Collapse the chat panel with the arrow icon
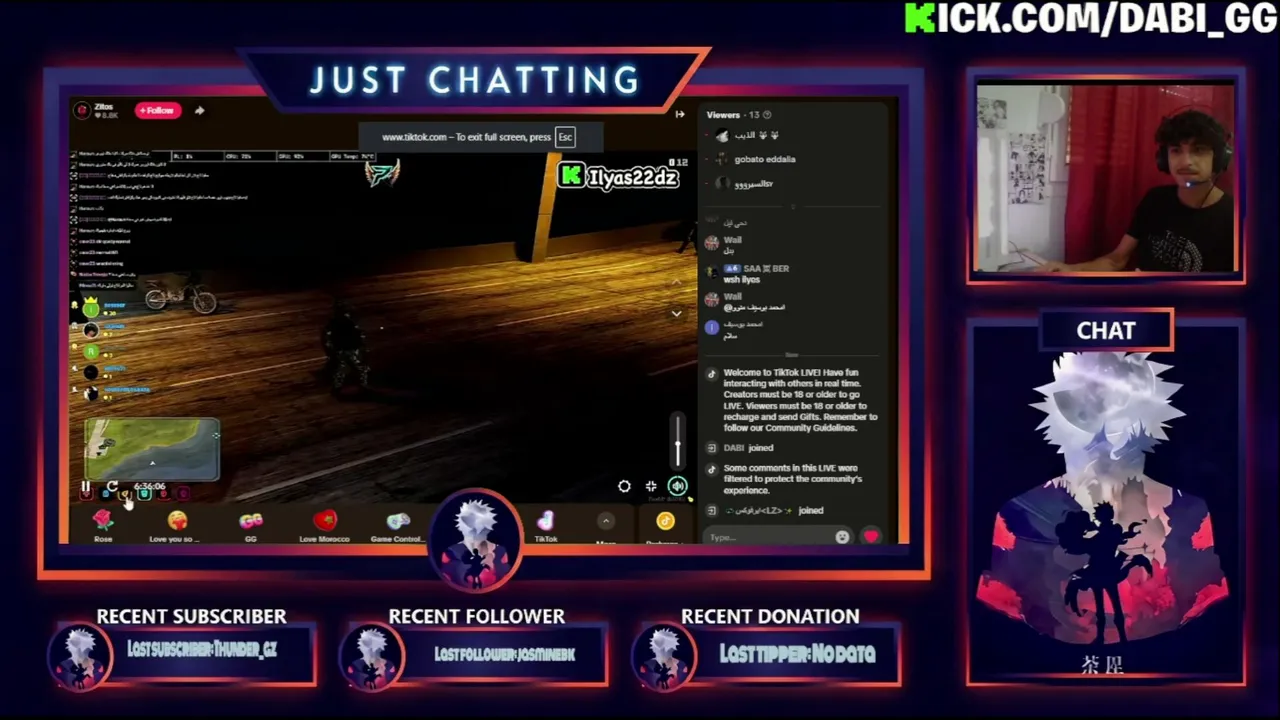This screenshot has height=720, width=1280. [x=680, y=115]
